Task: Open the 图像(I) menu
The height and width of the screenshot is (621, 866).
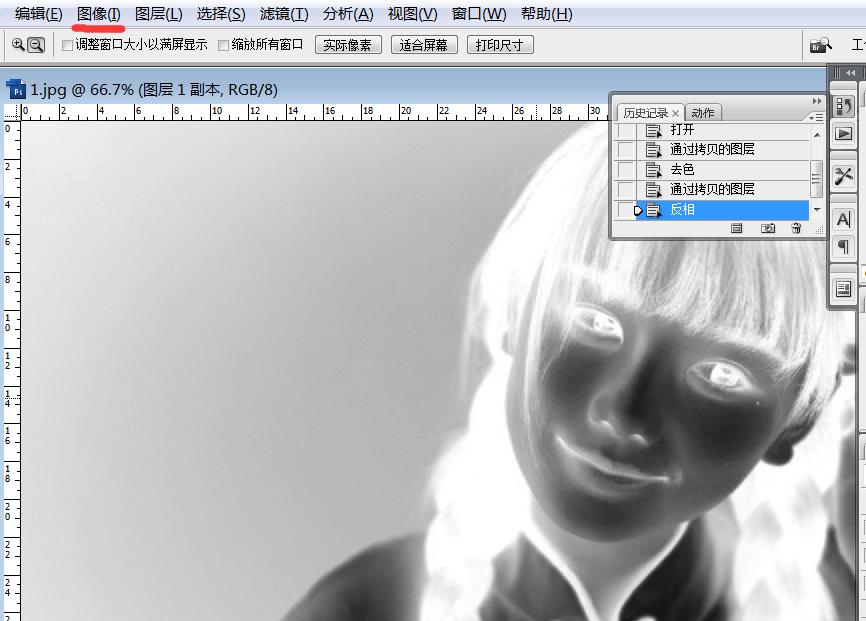Action: (99, 14)
